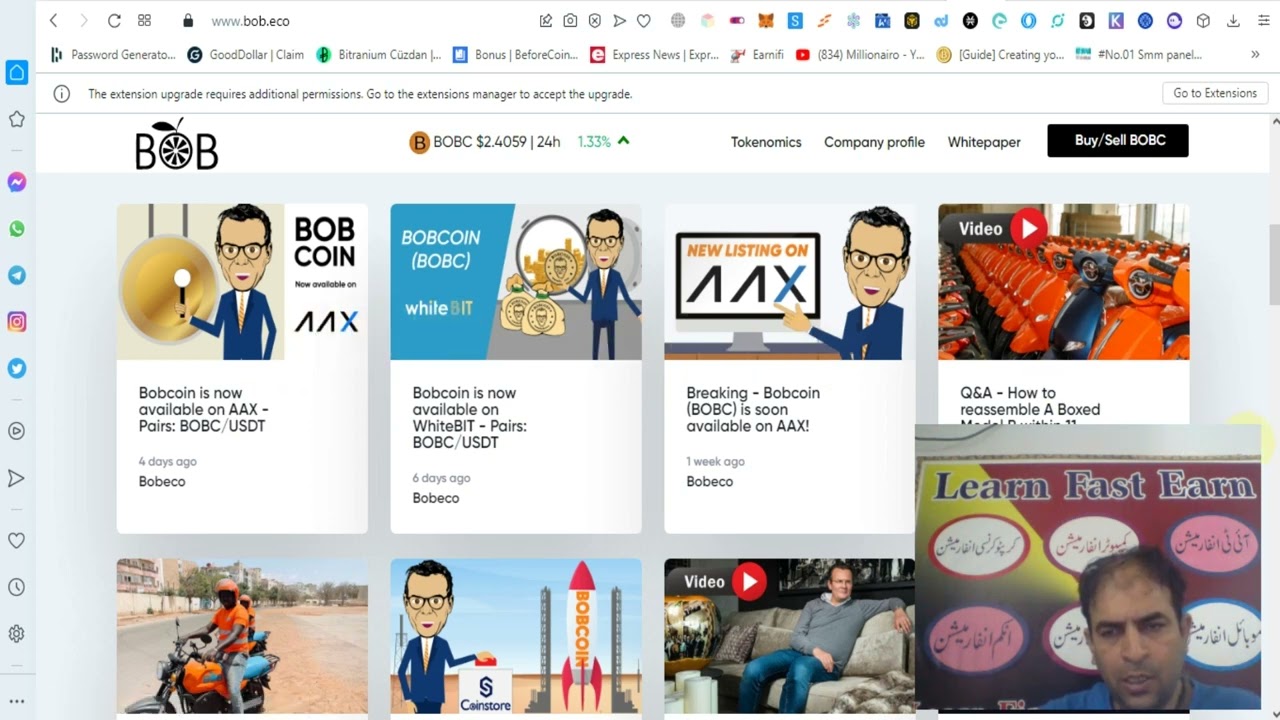
Task: Open the speed dial grid icon
Action: (144, 20)
